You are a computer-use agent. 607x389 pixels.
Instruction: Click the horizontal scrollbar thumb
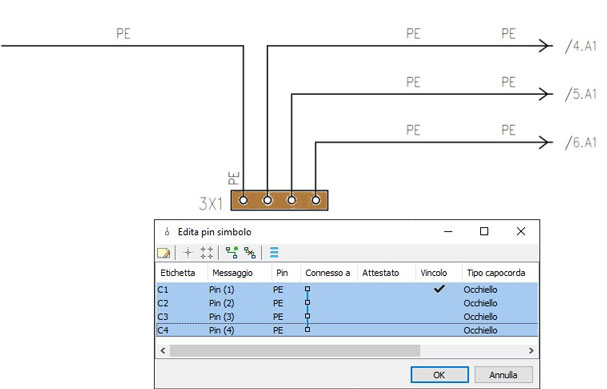[x=295, y=351]
